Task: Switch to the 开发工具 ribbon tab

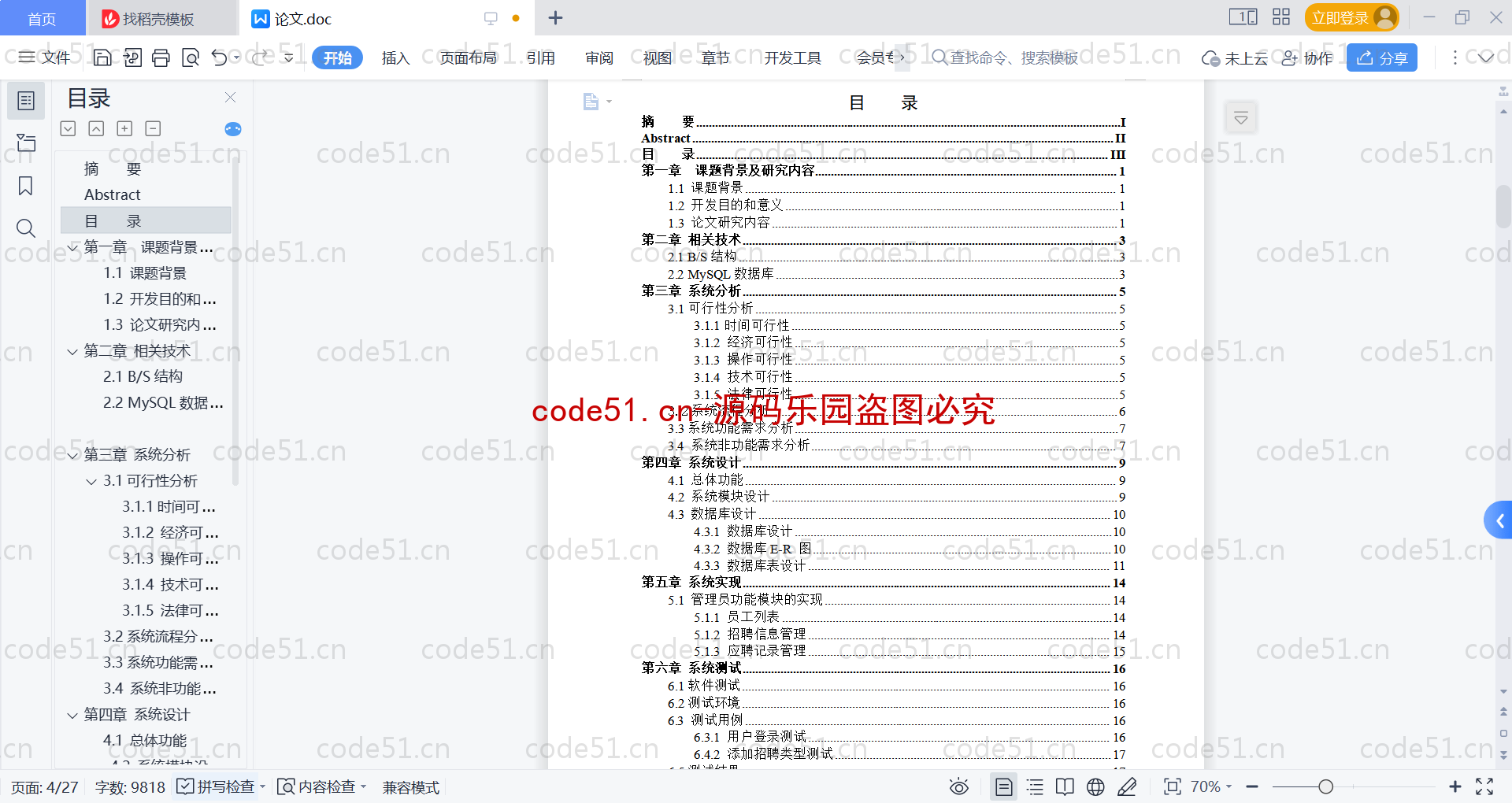Action: point(792,57)
